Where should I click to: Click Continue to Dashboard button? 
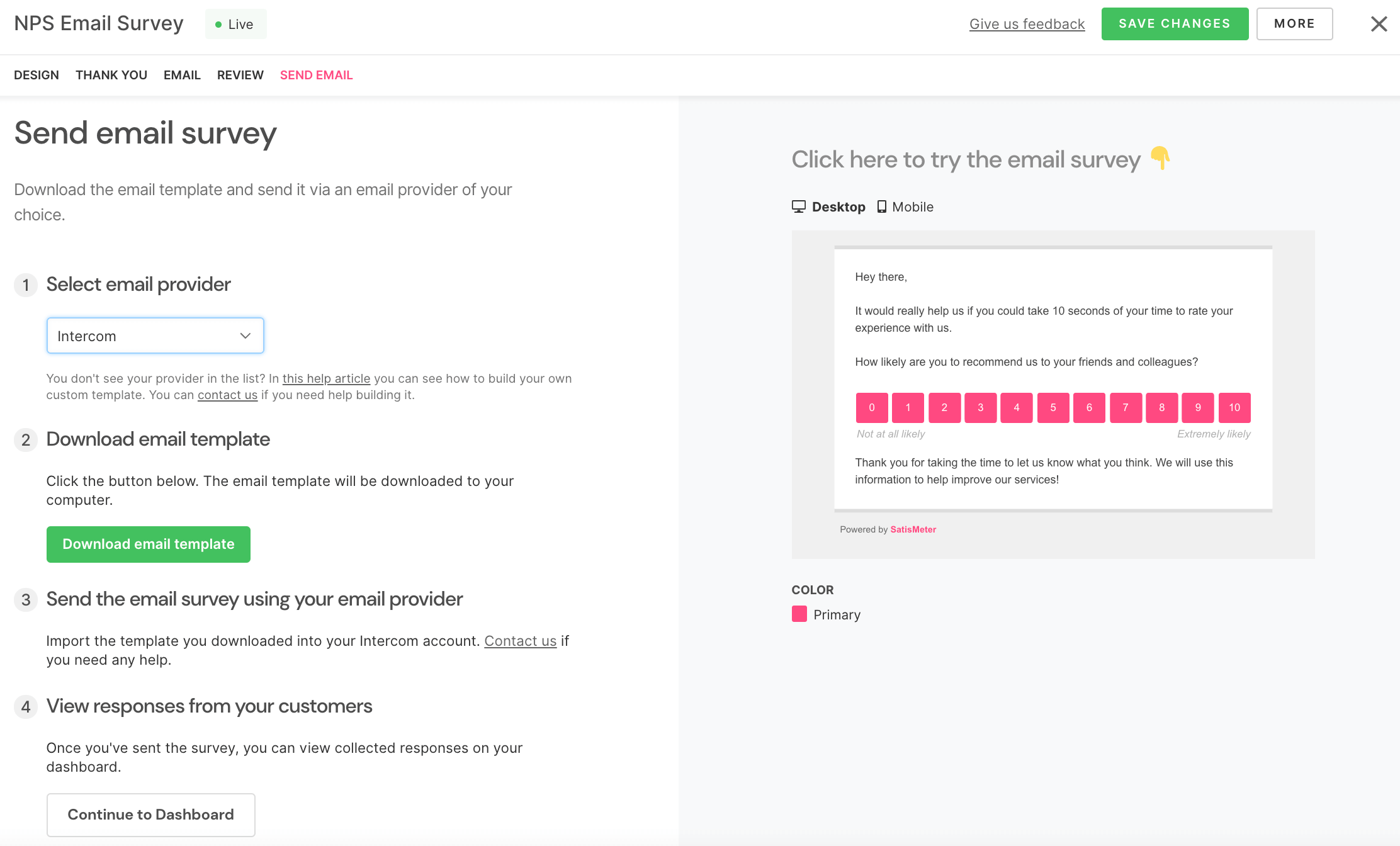tap(150, 813)
